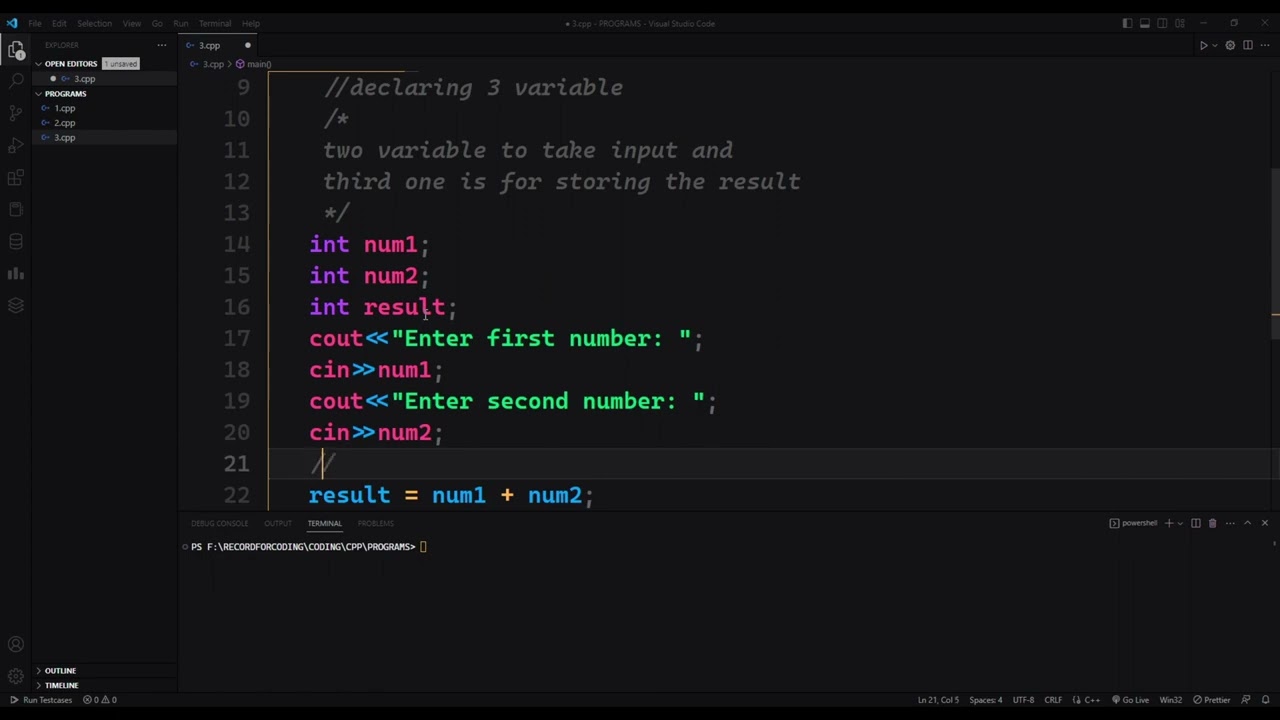Open the Explorer view in activity bar
The height and width of the screenshot is (720, 1280).
(x=16, y=50)
